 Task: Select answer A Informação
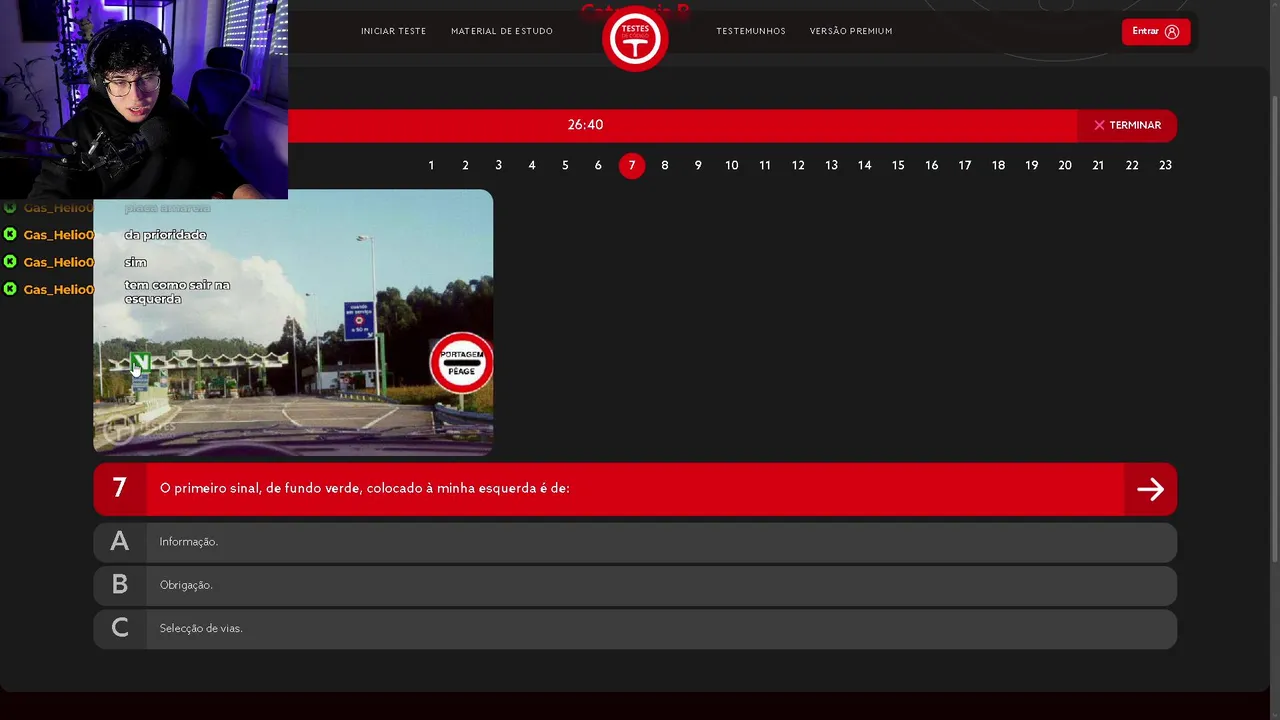pyautogui.click(x=635, y=542)
